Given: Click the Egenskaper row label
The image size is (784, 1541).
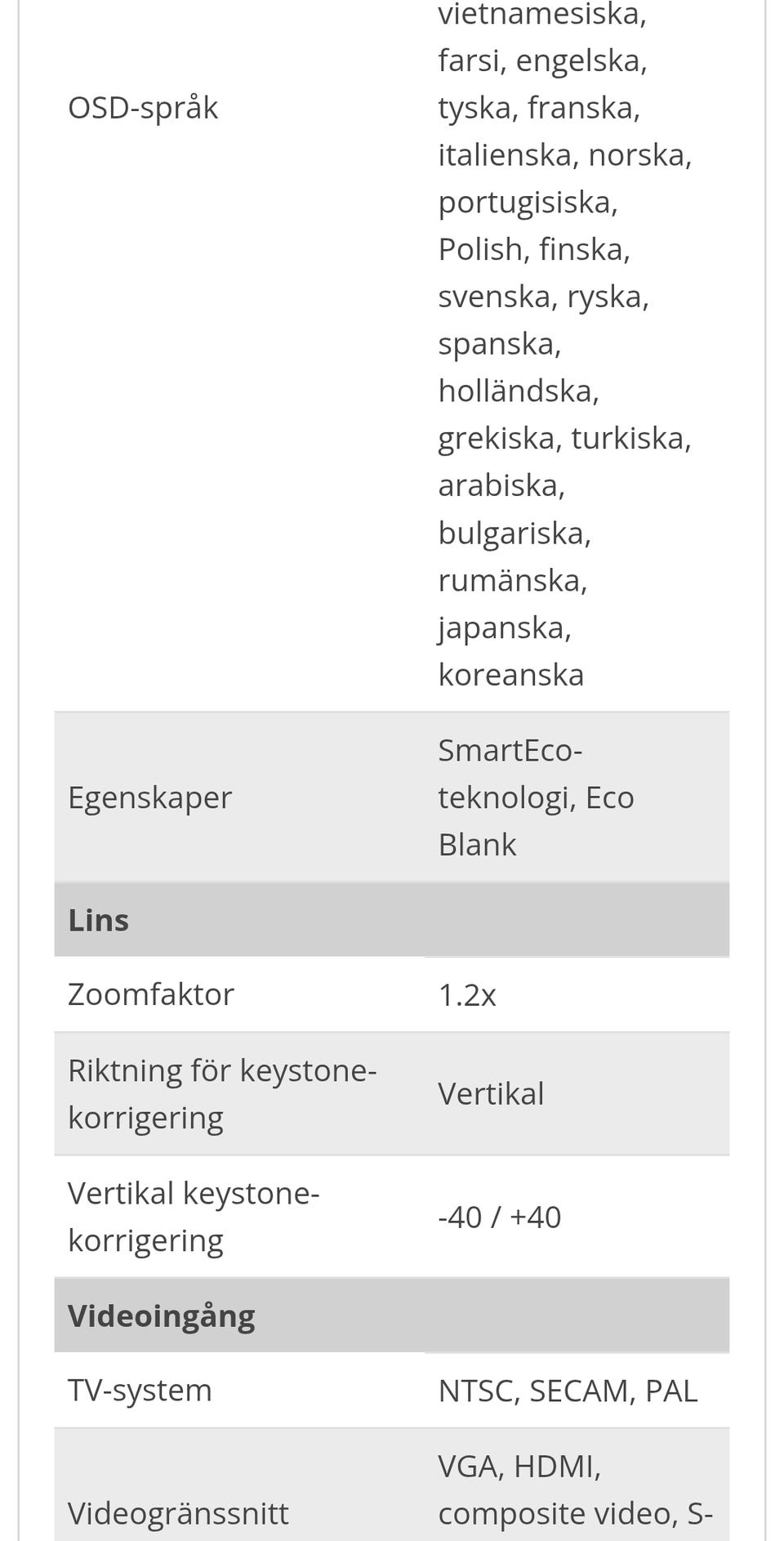Looking at the screenshot, I should point(149,797).
